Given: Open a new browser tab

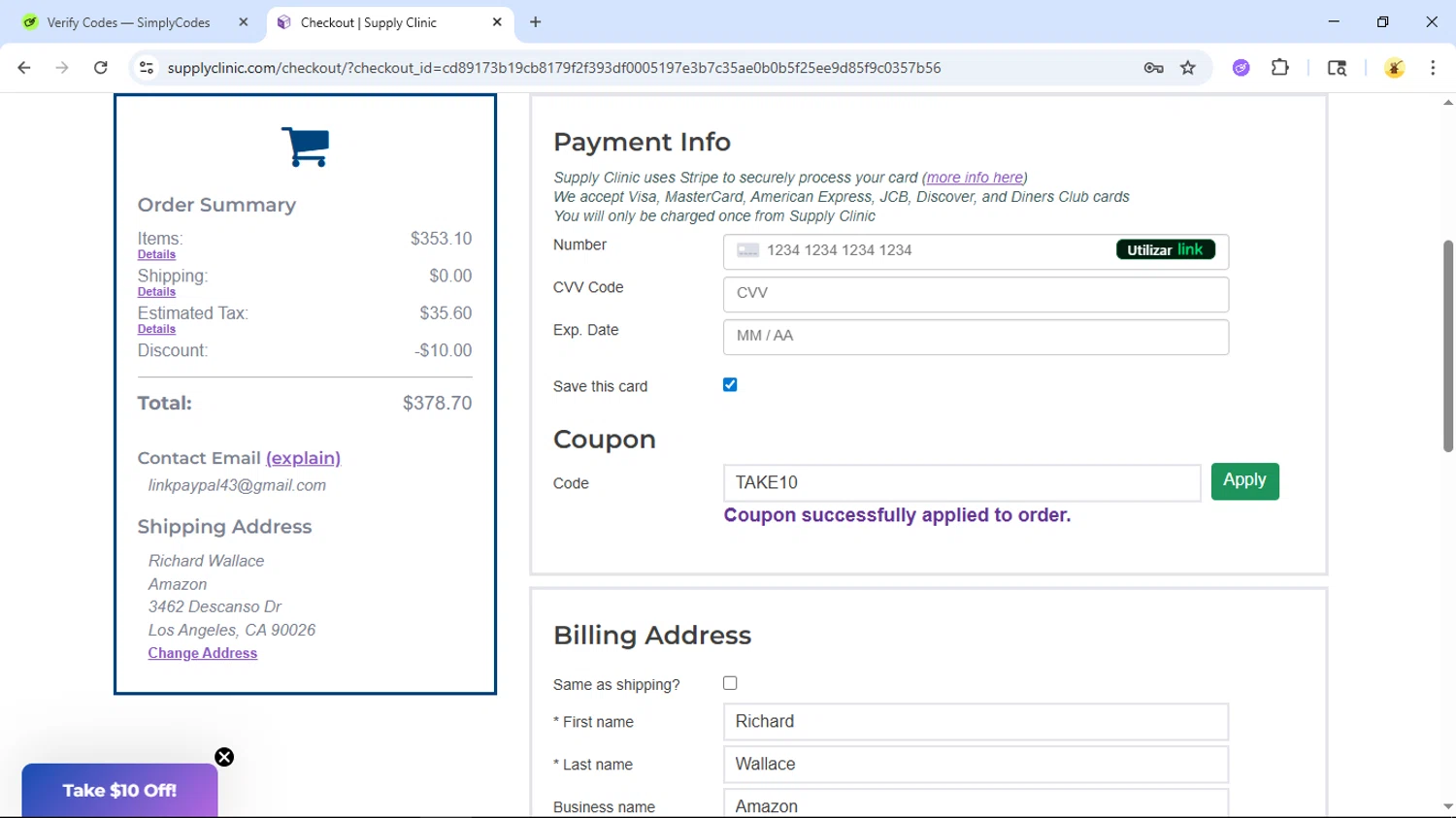Looking at the screenshot, I should [536, 22].
